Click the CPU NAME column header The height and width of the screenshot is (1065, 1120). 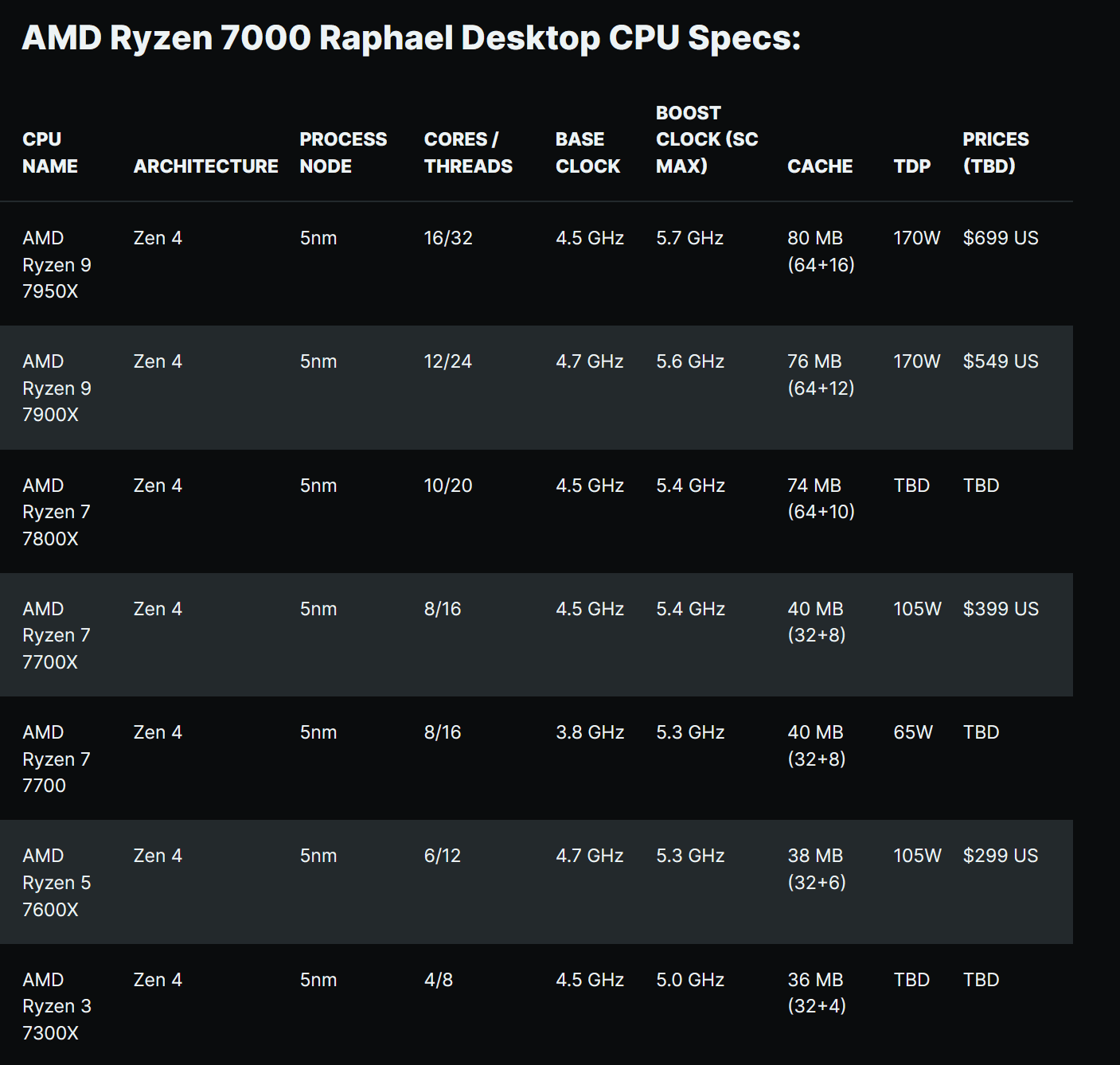click(50, 153)
